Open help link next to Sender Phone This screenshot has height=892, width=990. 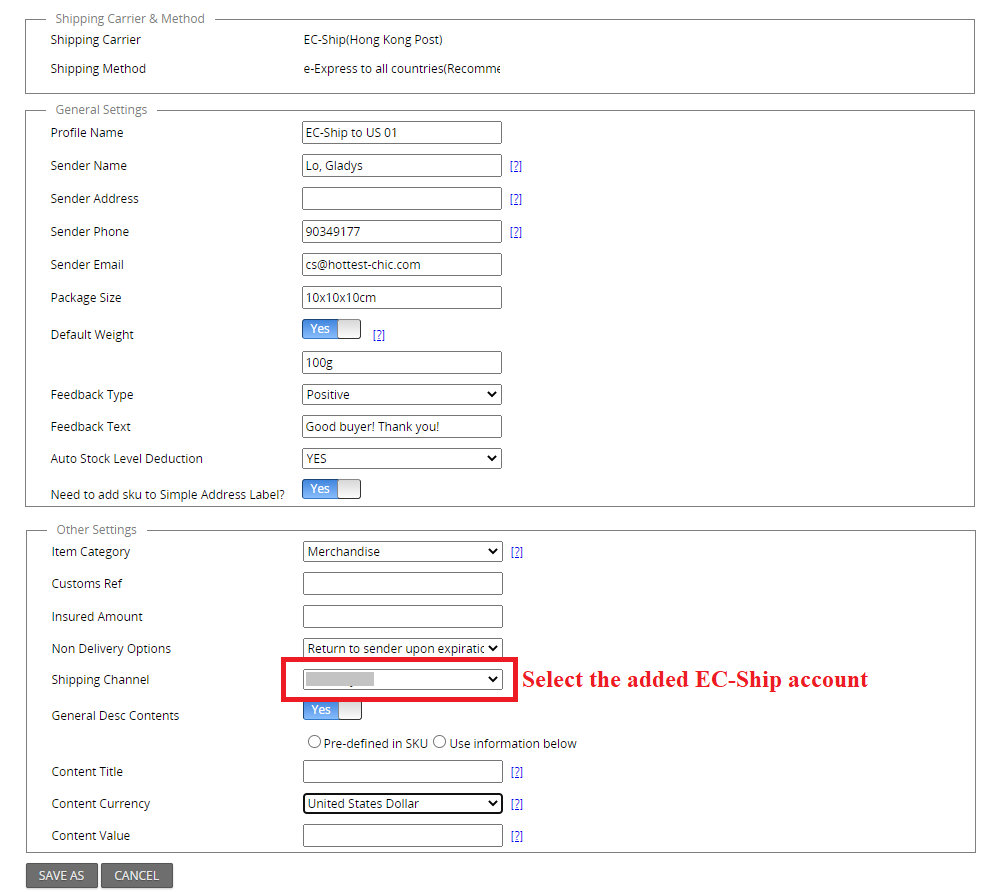[516, 232]
